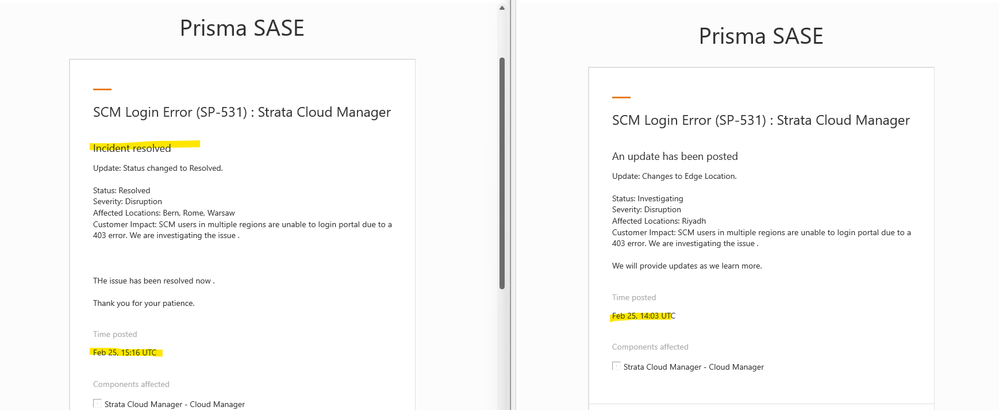Click the 'Status: Resolved' line

click(x=122, y=190)
